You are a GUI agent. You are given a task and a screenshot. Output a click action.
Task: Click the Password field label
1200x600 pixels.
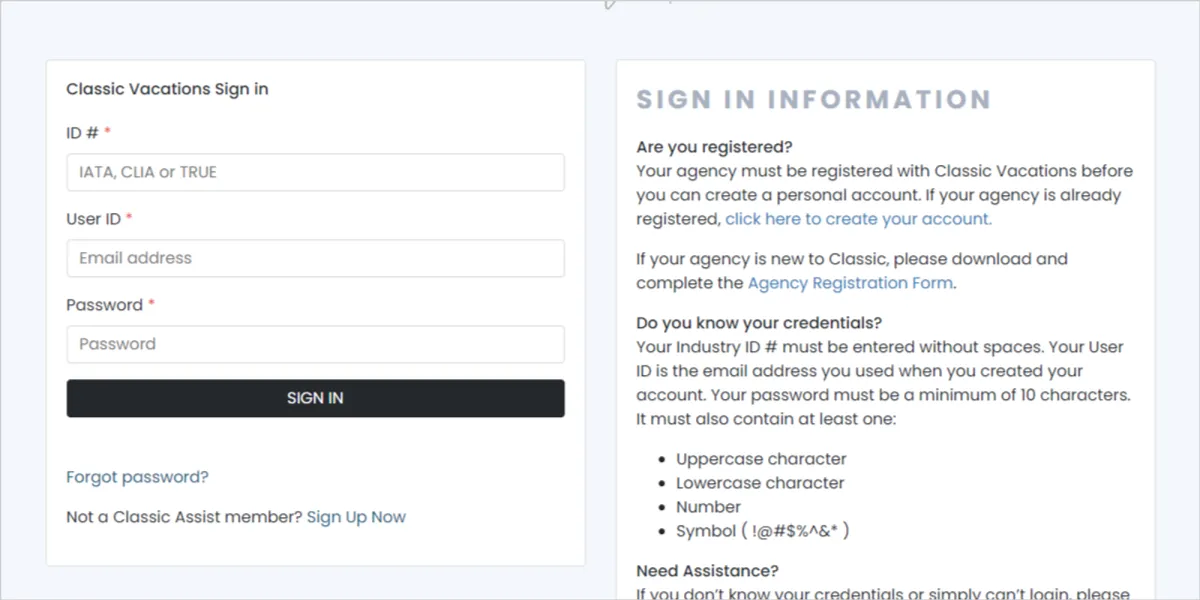click(x=104, y=305)
